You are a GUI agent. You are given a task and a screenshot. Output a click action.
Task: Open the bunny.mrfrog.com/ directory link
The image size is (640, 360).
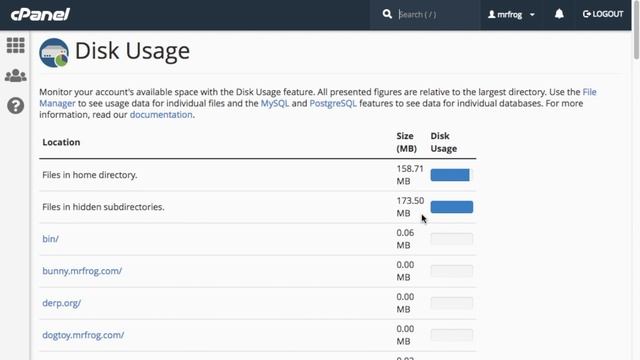tap(82, 271)
